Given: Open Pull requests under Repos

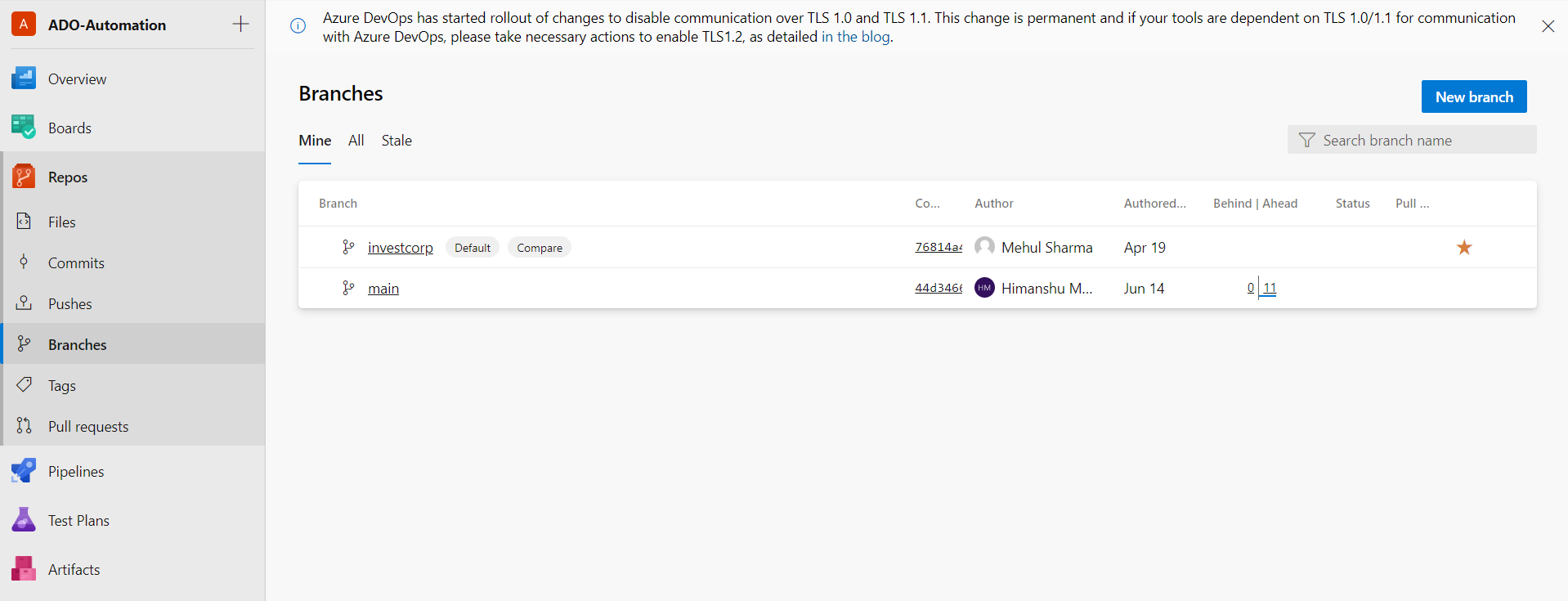Looking at the screenshot, I should tap(88, 427).
